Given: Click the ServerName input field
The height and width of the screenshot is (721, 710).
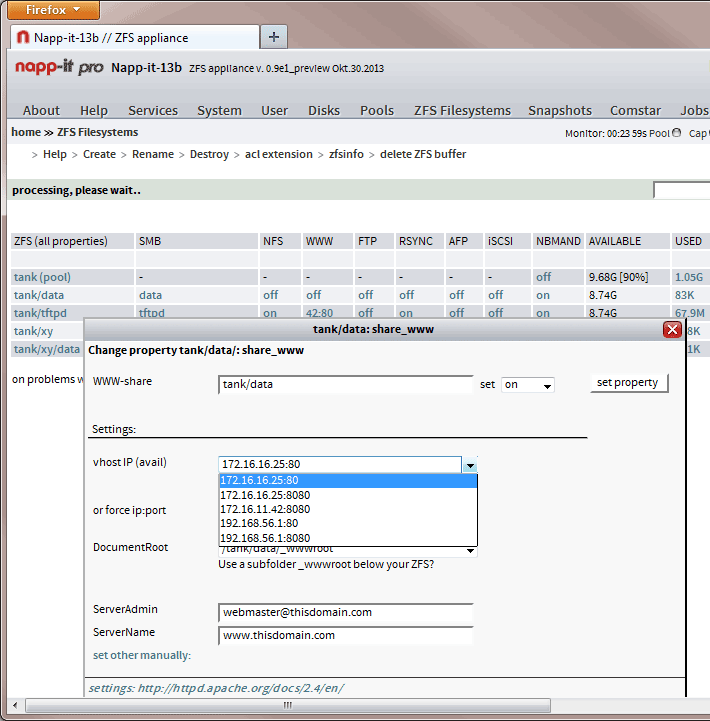Looking at the screenshot, I should [346, 635].
